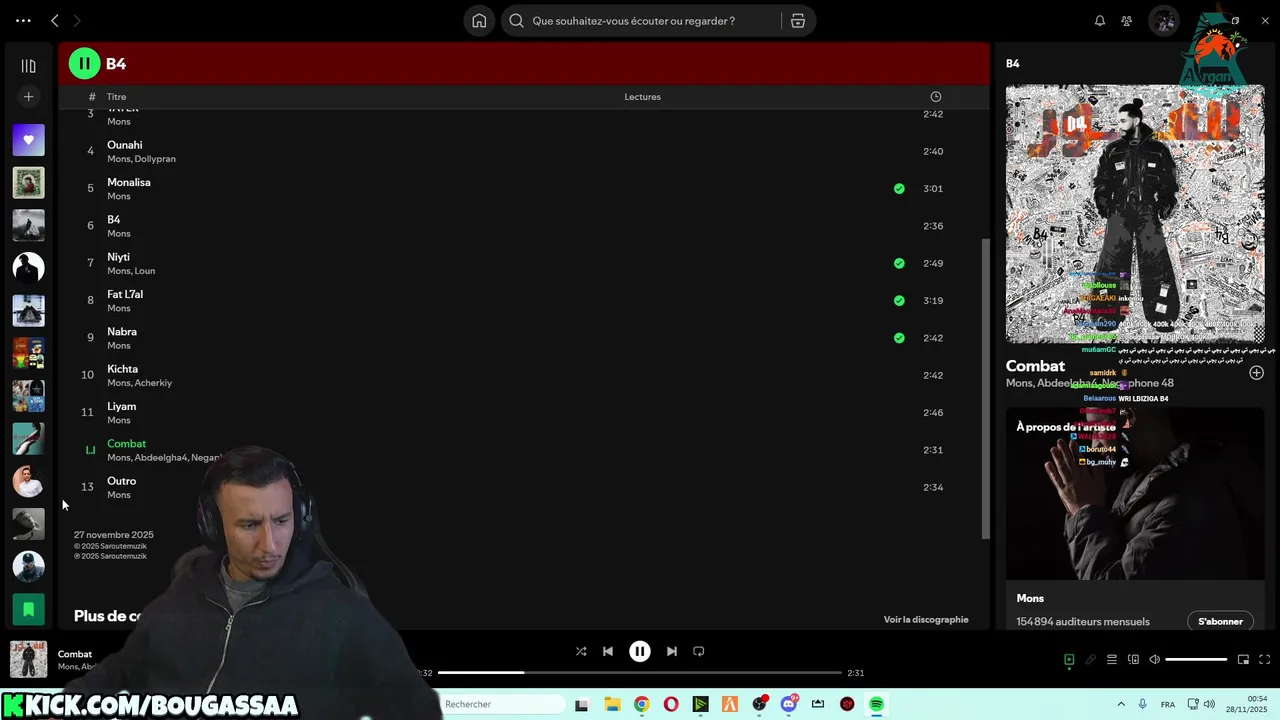Click the 'Voir la discographie' link

926,620
